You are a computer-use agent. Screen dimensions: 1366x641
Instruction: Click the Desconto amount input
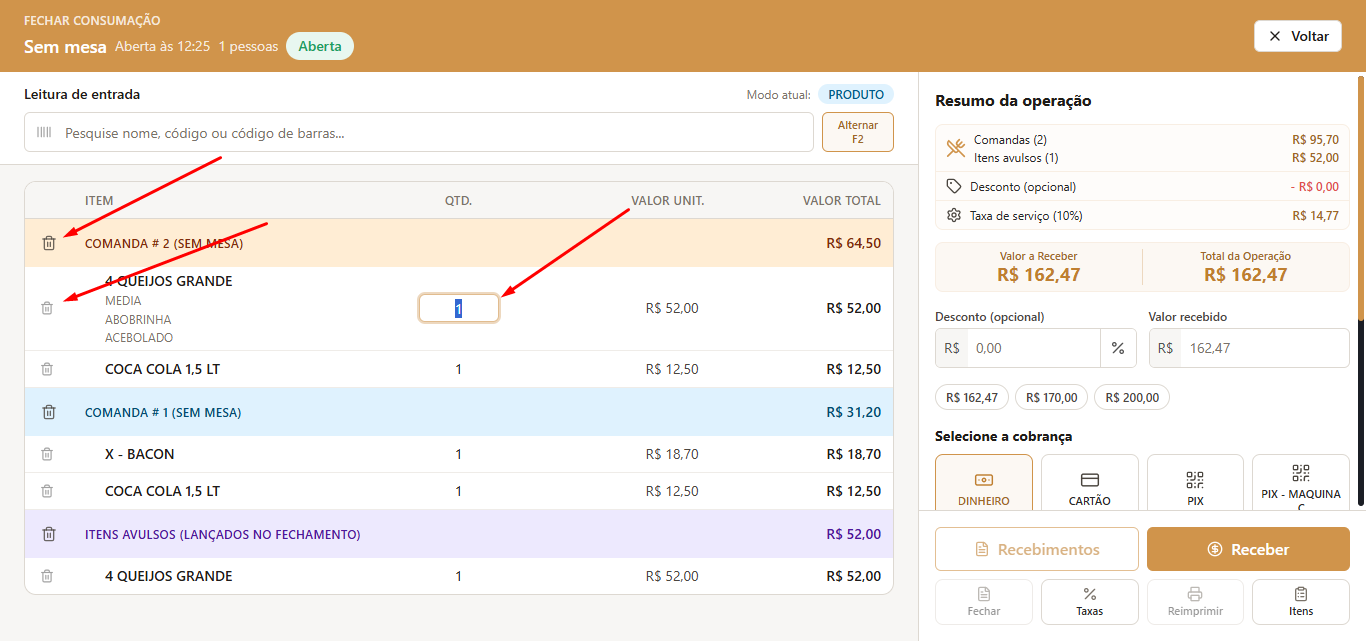click(1034, 348)
